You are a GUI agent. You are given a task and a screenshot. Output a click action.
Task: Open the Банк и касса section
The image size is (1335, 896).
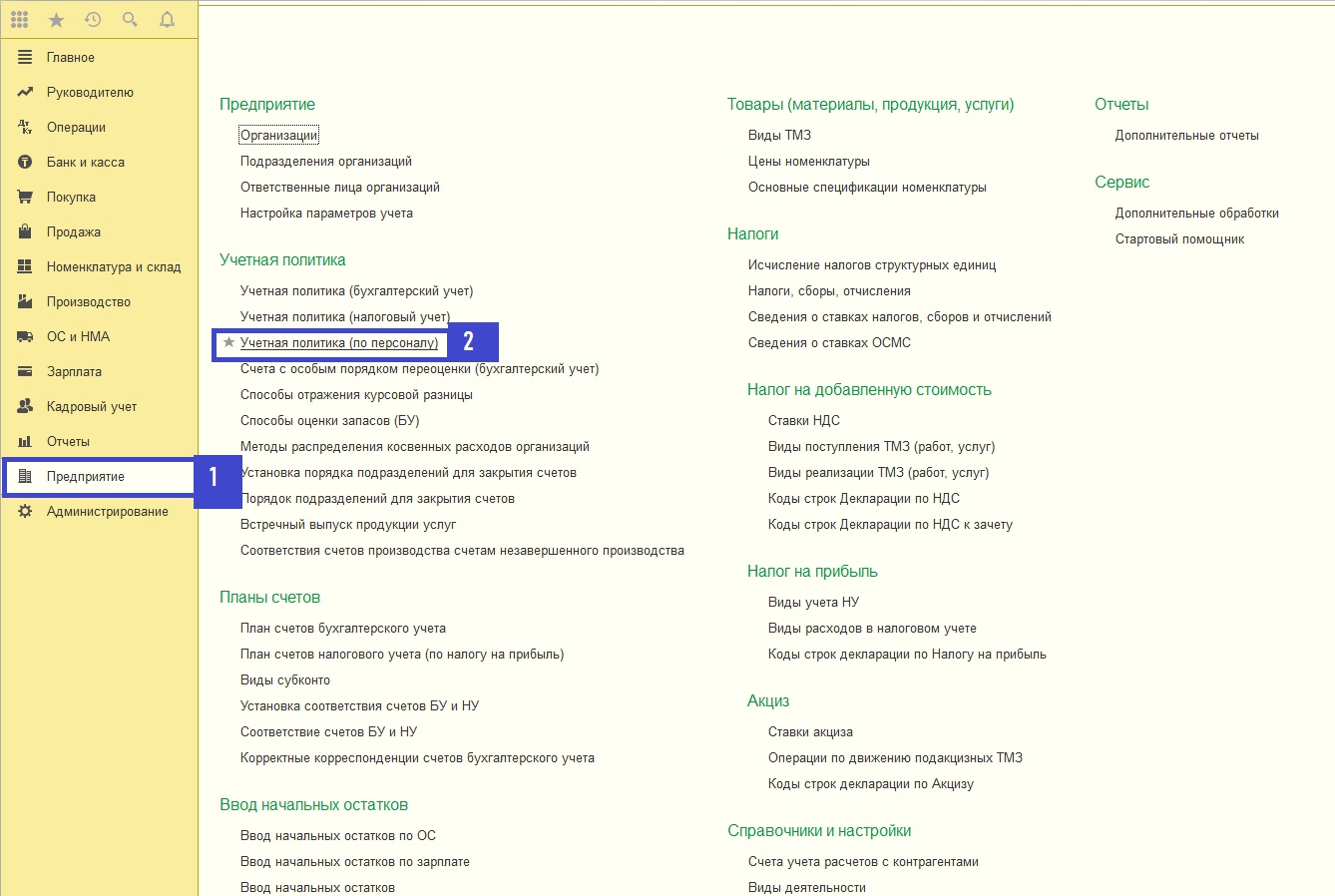86,162
